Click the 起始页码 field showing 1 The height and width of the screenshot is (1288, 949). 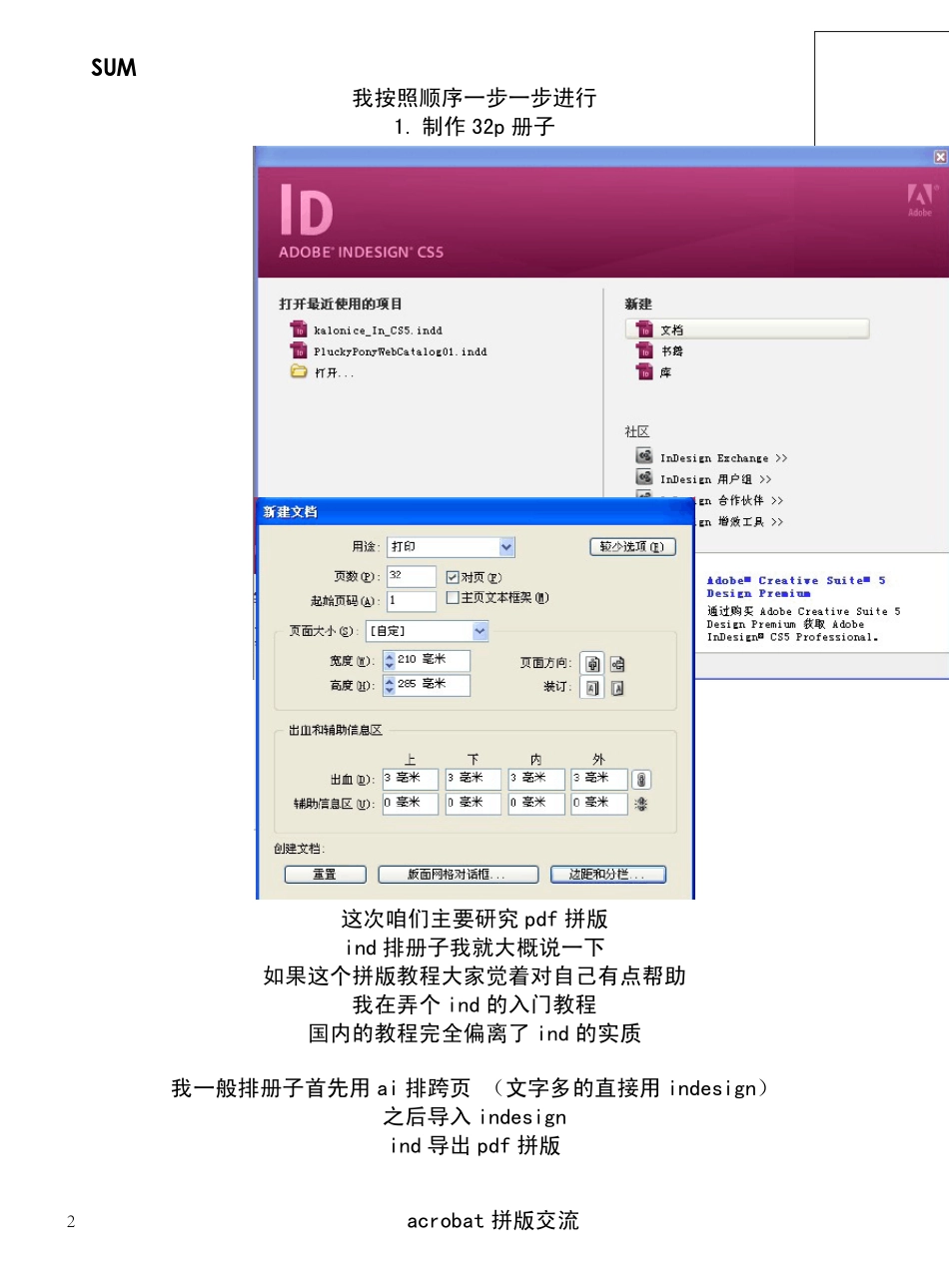tap(412, 601)
